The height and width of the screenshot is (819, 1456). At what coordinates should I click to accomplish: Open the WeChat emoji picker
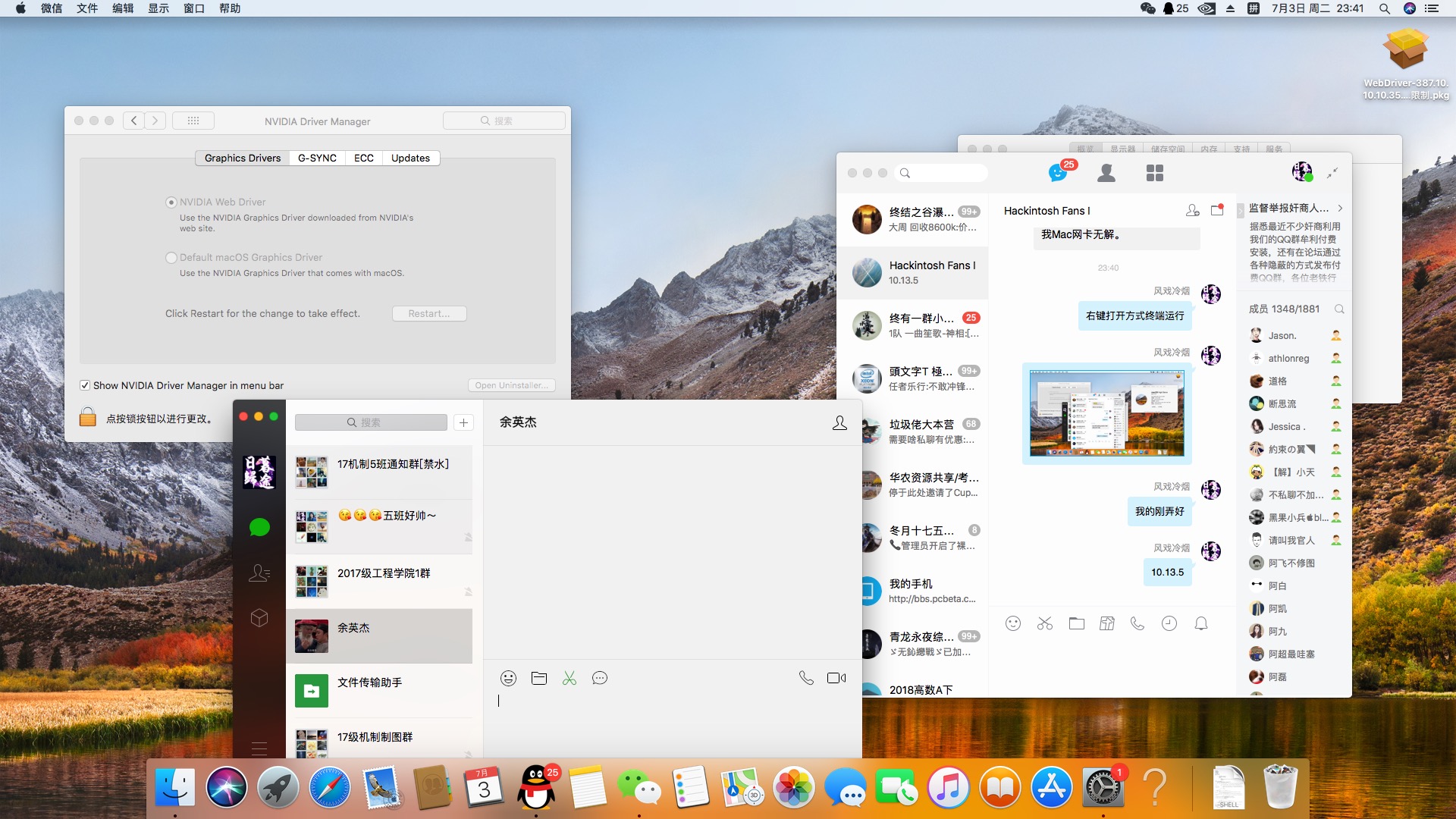508,678
